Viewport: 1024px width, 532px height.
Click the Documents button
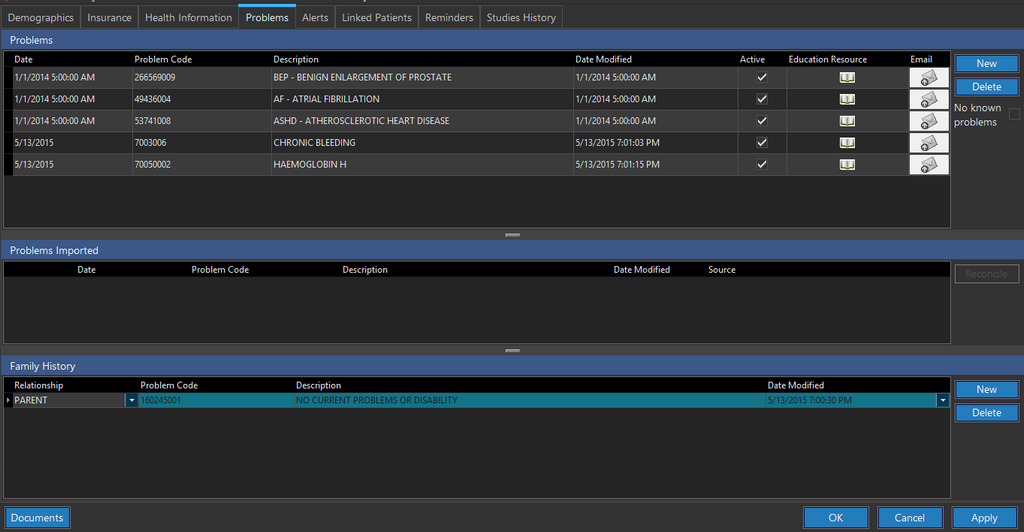(37, 518)
